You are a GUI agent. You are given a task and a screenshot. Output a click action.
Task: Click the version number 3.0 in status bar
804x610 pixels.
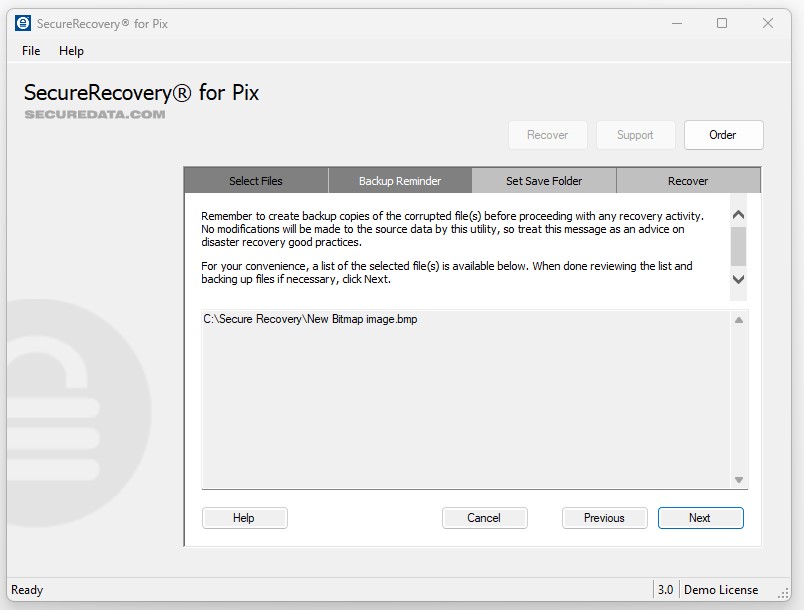(x=666, y=589)
